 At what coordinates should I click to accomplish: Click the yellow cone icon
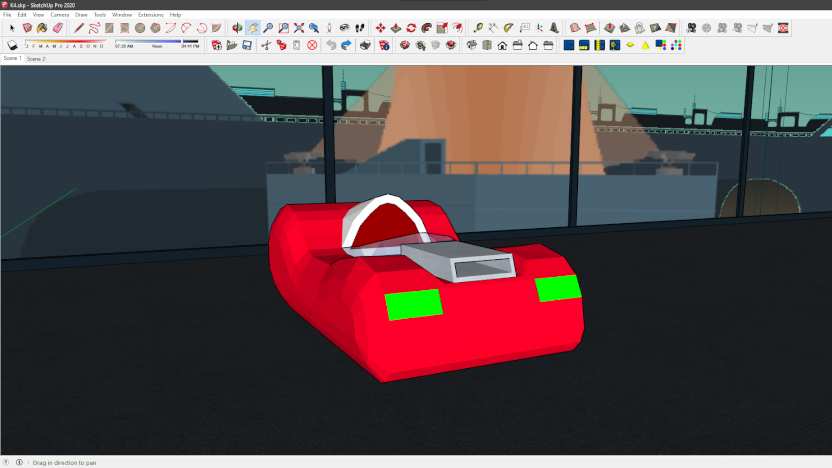pyautogui.click(x=645, y=45)
